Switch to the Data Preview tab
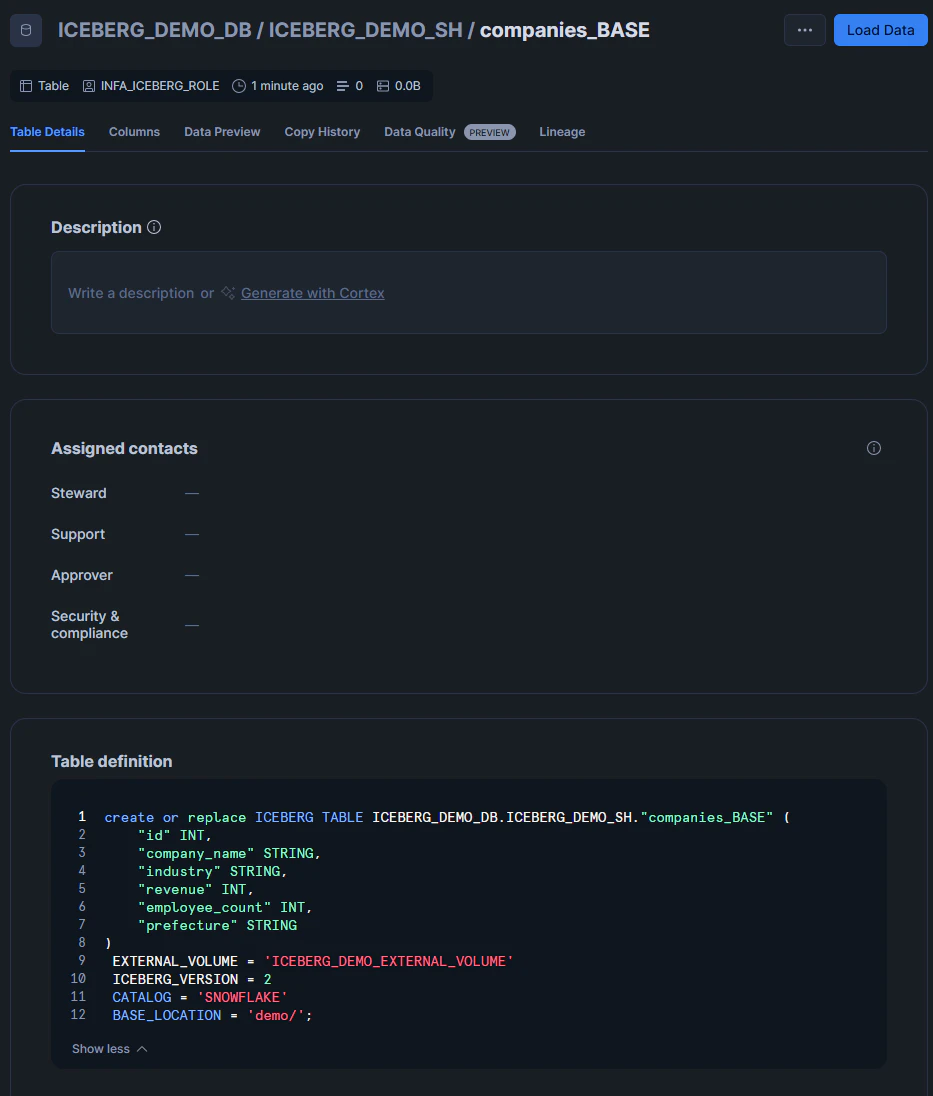Screen dimensions: 933x1096 coord(222,132)
